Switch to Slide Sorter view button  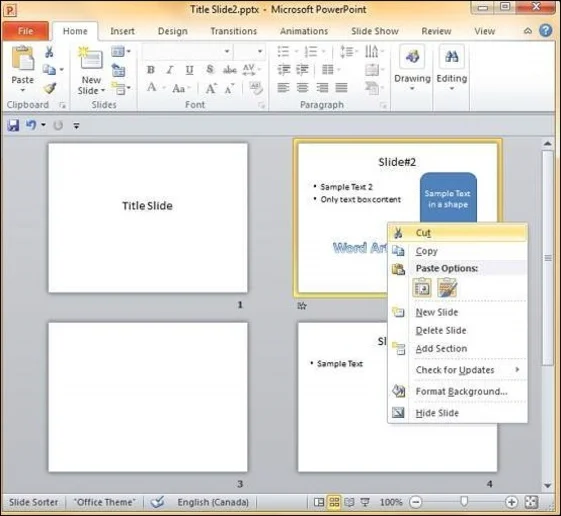pos(334,502)
